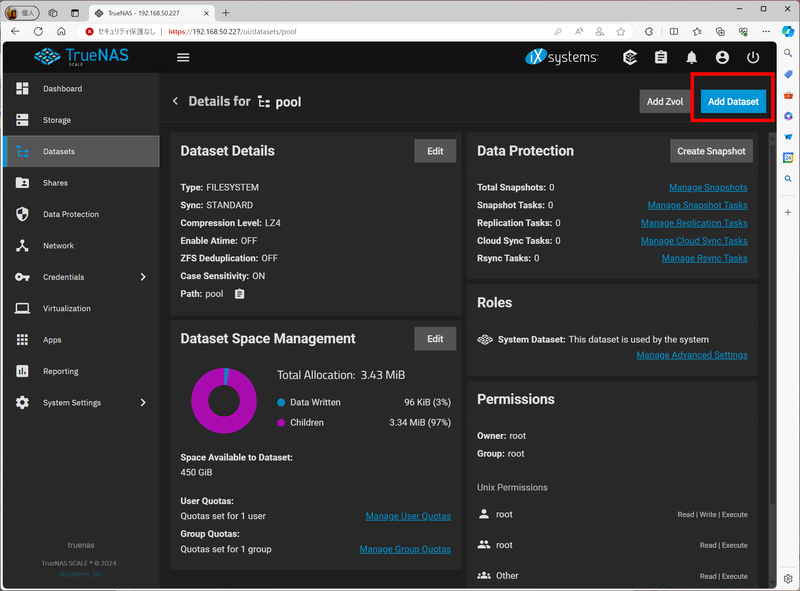
Task: Open Manage Snapshots link
Action: point(708,187)
